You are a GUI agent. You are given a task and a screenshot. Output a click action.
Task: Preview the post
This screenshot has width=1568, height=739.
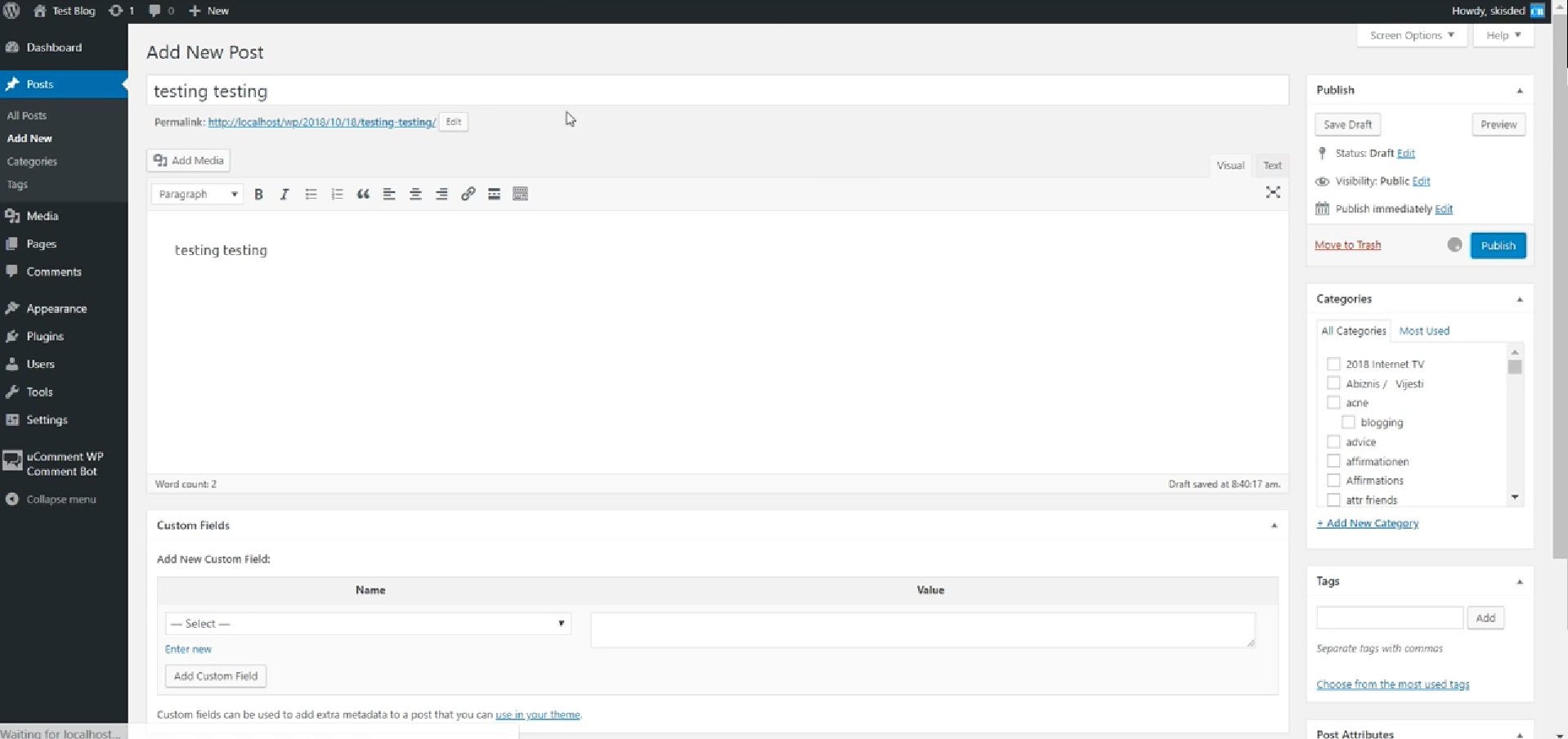pyautogui.click(x=1499, y=124)
